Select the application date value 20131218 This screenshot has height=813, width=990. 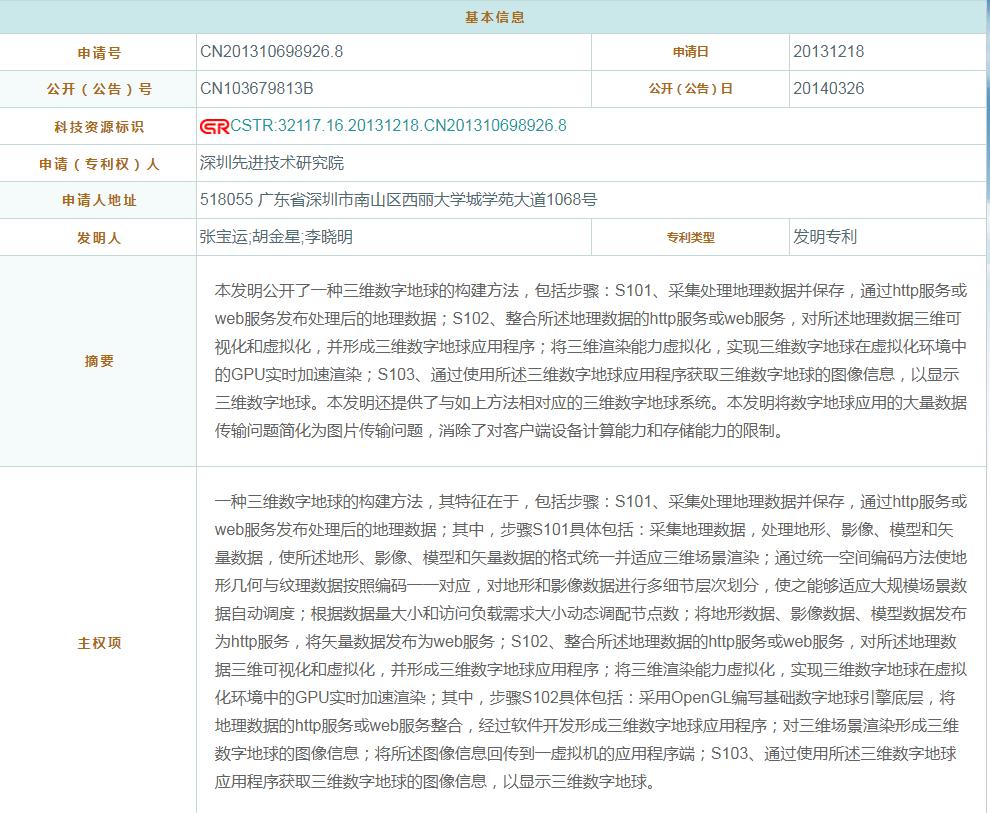[x=828, y=51]
